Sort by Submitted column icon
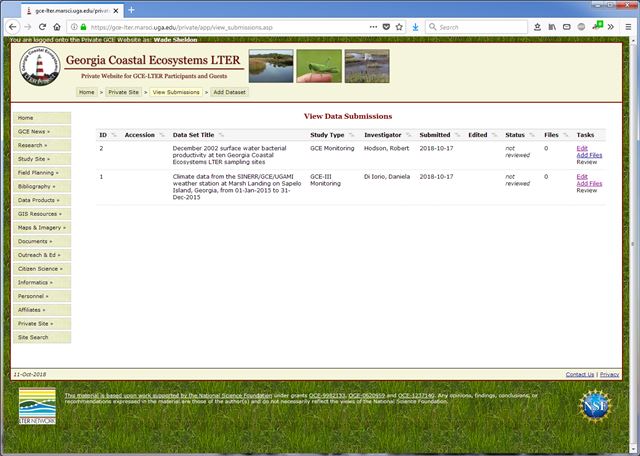 (x=458, y=134)
